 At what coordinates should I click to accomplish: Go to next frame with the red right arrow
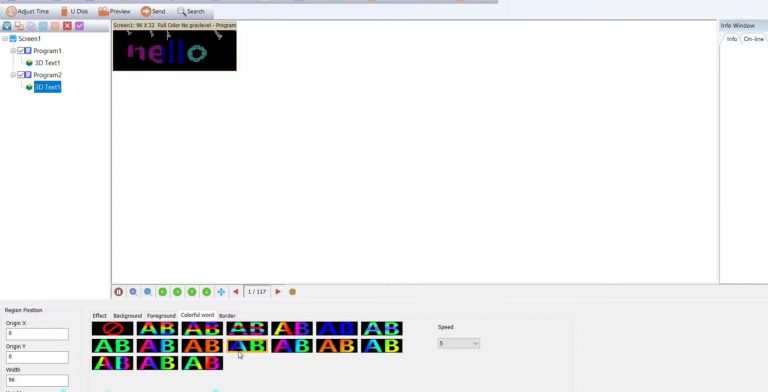tap(278, 292)
